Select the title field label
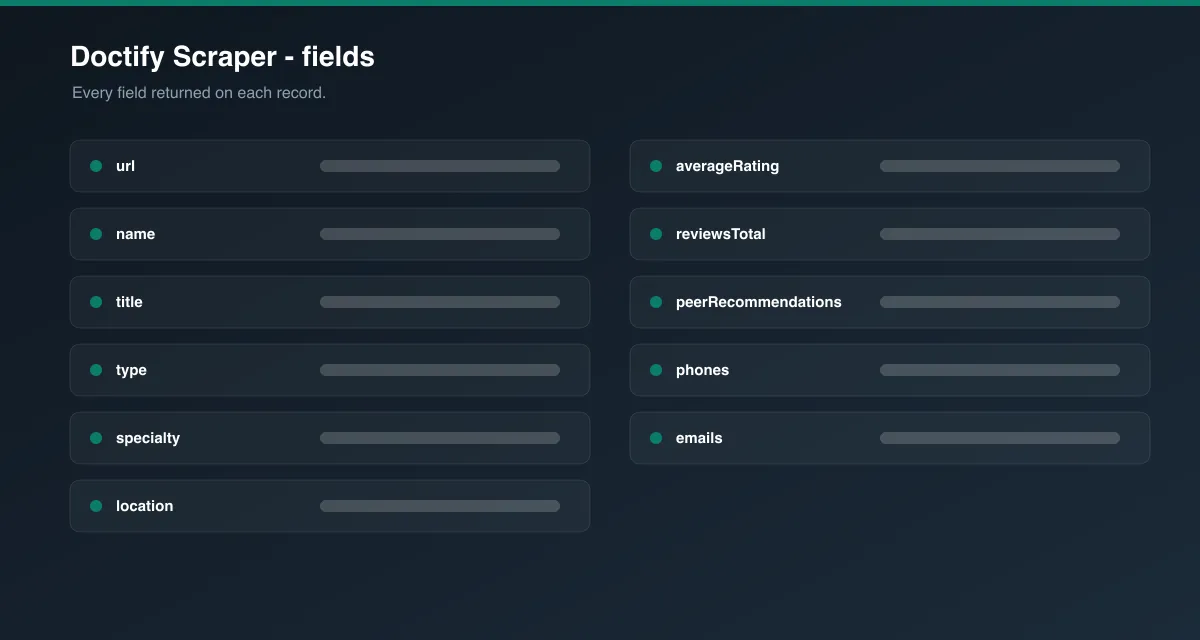The height and width of the screenshot is (640, 1200). pyautogui.click(x=129, y=302)
